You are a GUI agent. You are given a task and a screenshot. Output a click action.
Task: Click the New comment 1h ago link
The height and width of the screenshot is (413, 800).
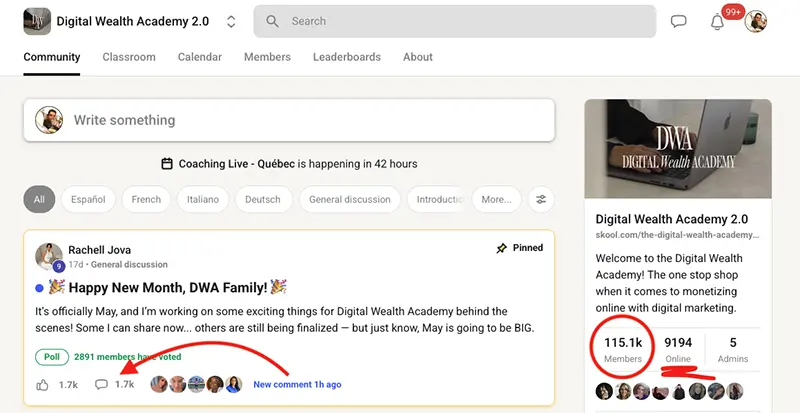[297, 384]
